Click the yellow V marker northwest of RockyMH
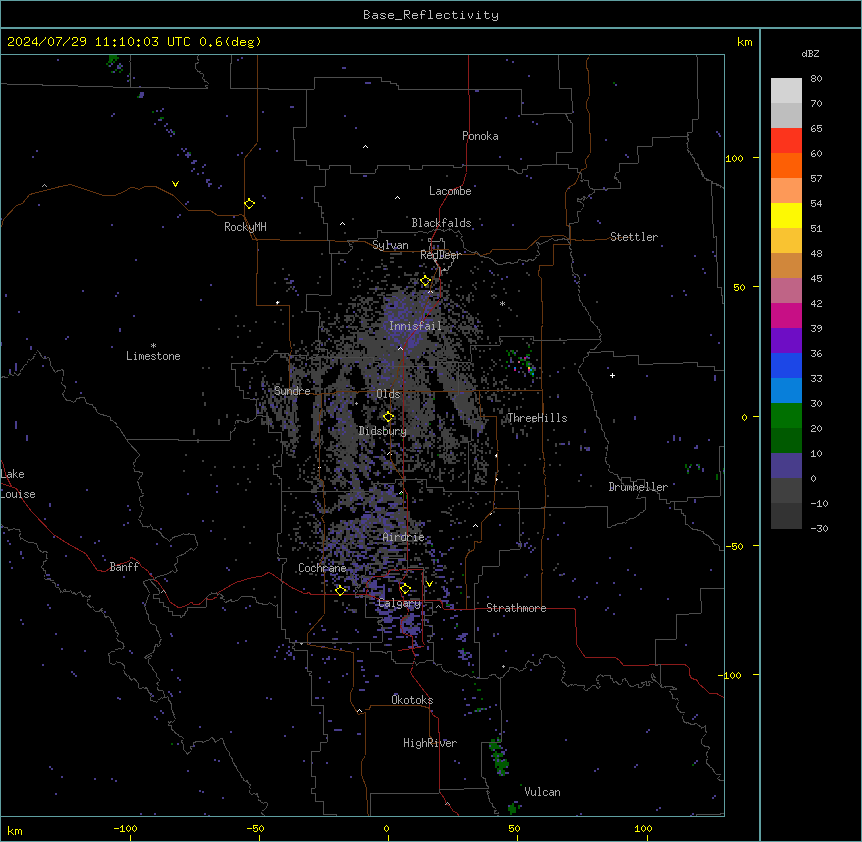 (x=175, y=184)
